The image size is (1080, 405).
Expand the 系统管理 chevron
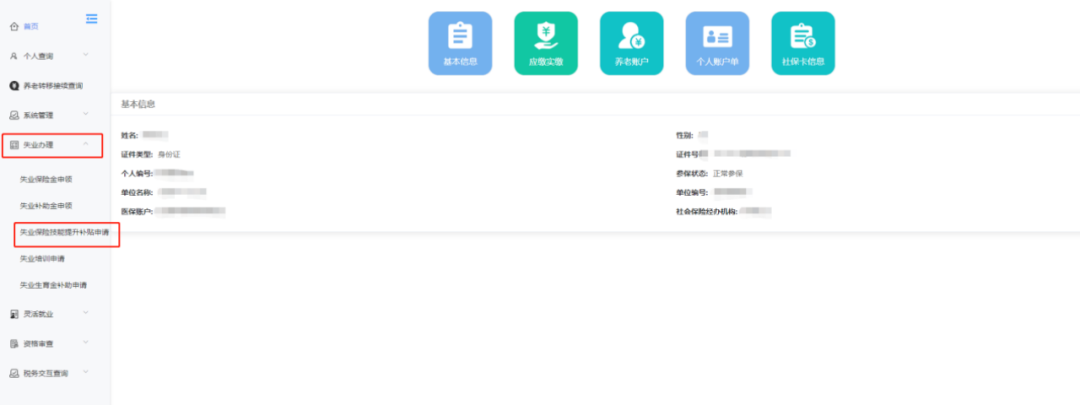(x=85, y=114)
